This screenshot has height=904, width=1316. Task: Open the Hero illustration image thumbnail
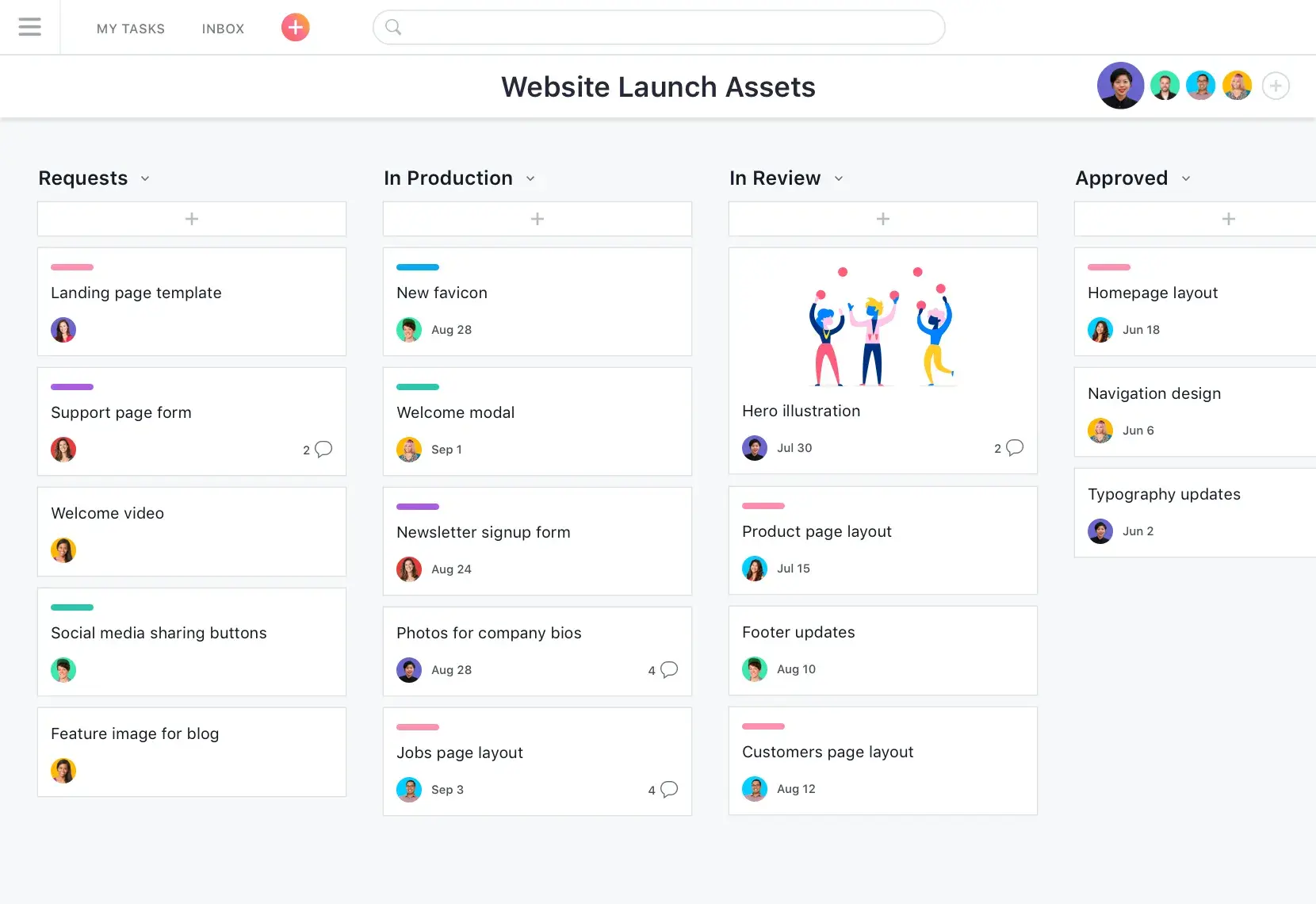tap(883, 327)
